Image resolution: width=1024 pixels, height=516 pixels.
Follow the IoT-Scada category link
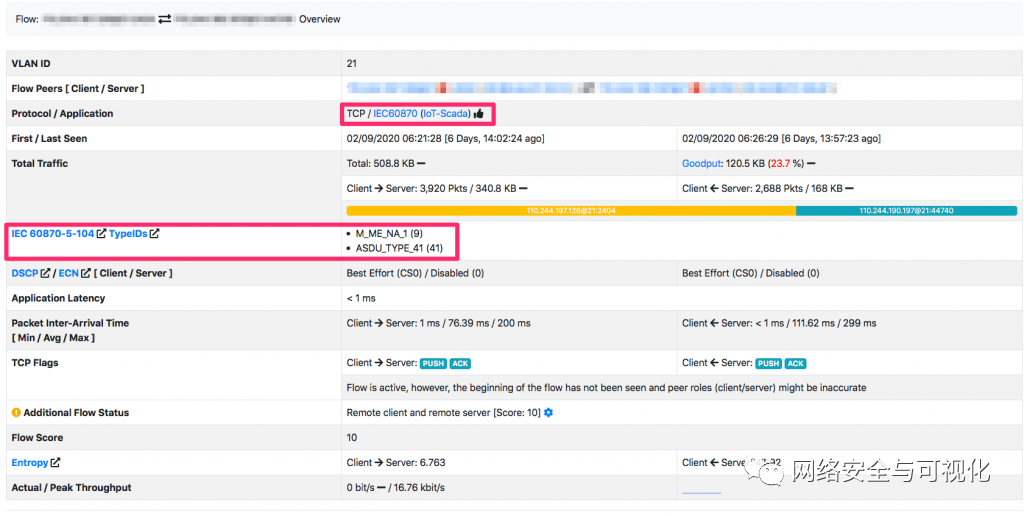click(x=445, y=114)
